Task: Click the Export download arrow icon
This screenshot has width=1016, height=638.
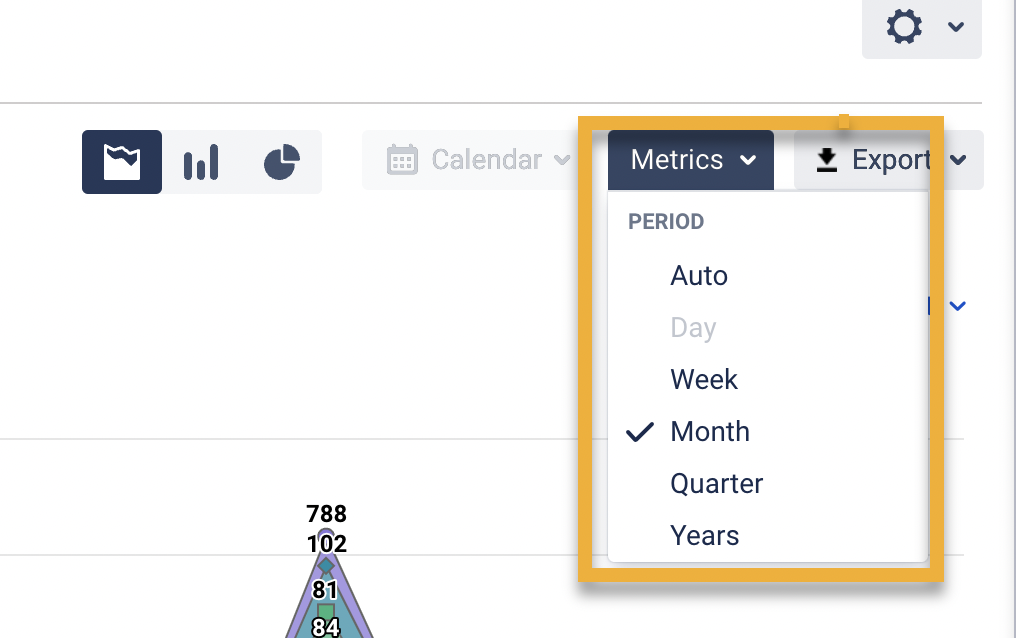Action: click(826, 160)
